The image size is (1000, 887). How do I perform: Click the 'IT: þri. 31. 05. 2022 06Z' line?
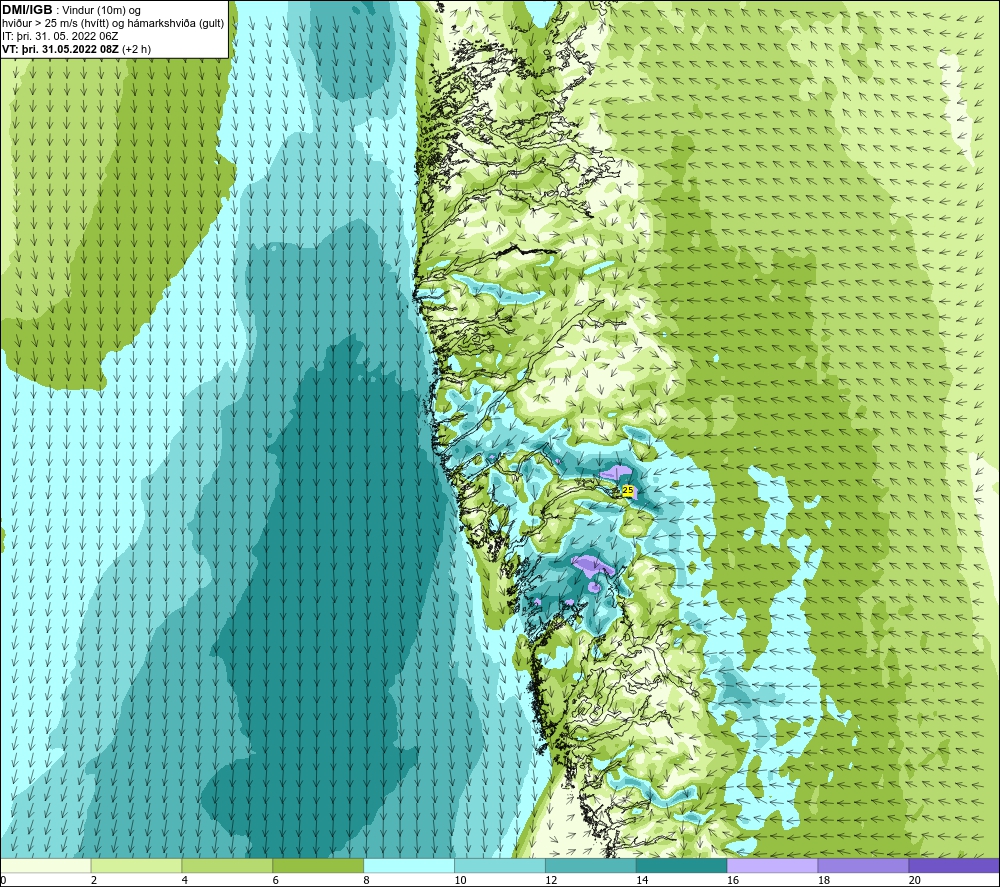click(60, 36)
